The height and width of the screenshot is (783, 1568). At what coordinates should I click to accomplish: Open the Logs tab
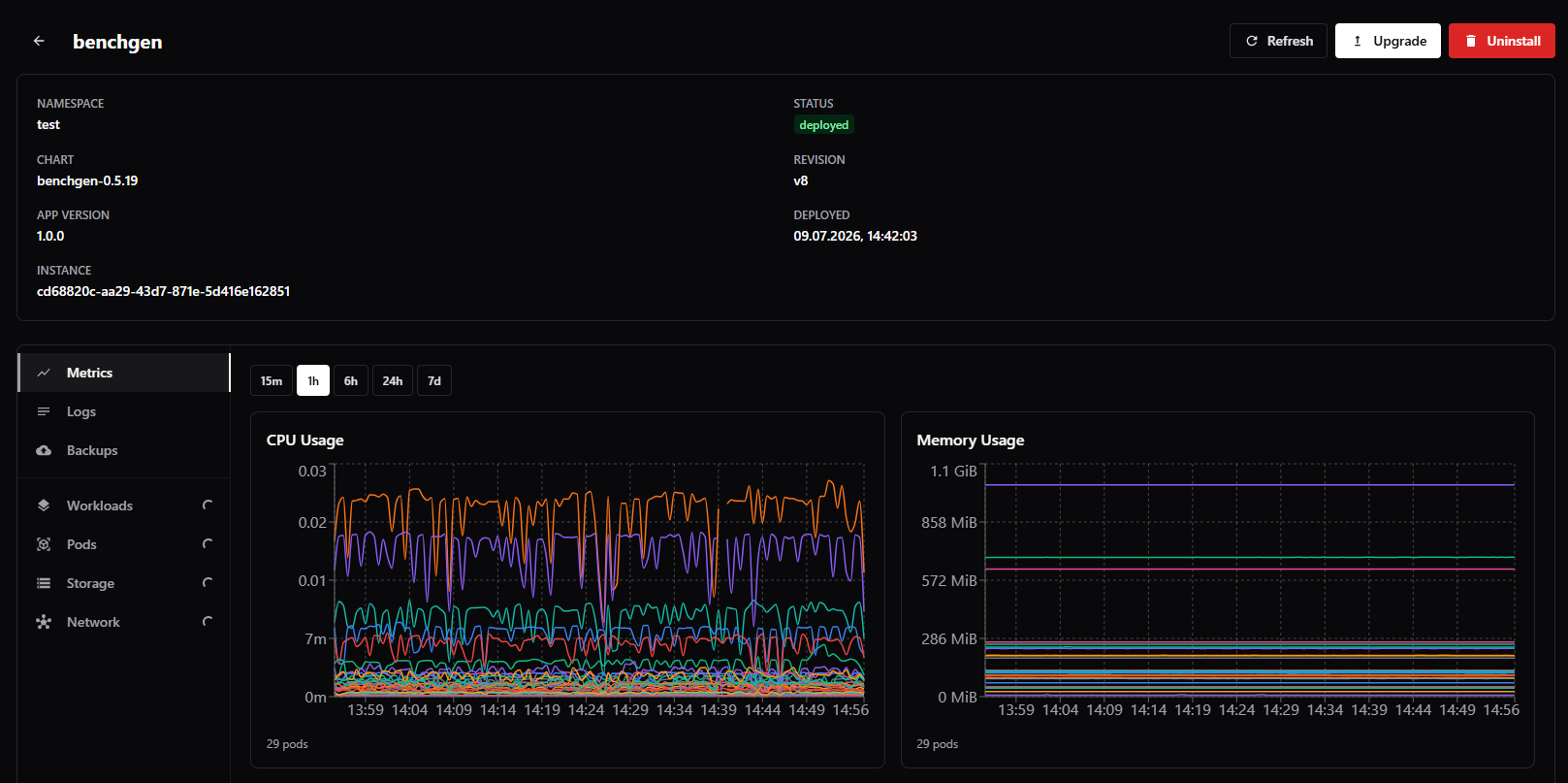click(x=123, y=411)
